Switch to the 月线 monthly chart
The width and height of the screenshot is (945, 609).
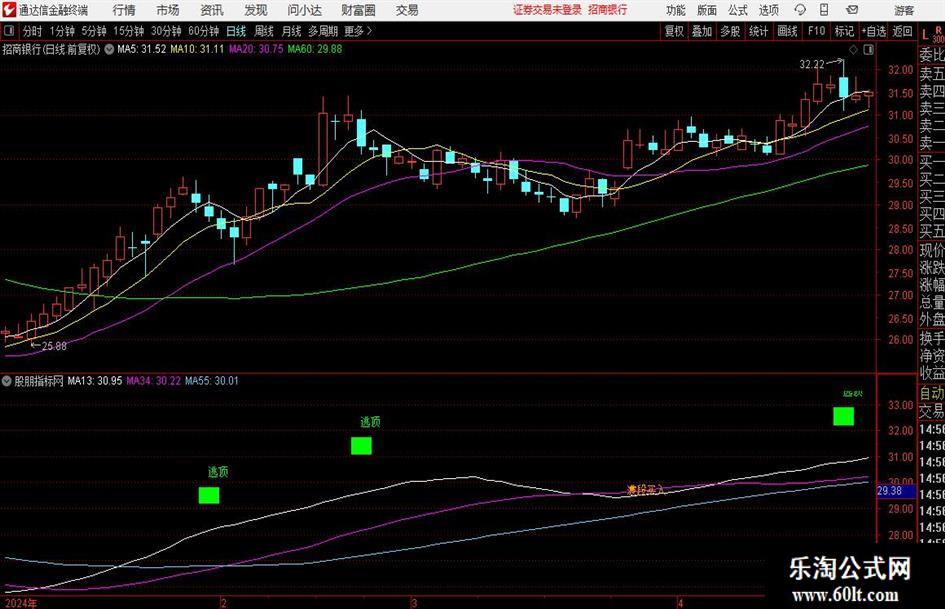click(291, 31)
